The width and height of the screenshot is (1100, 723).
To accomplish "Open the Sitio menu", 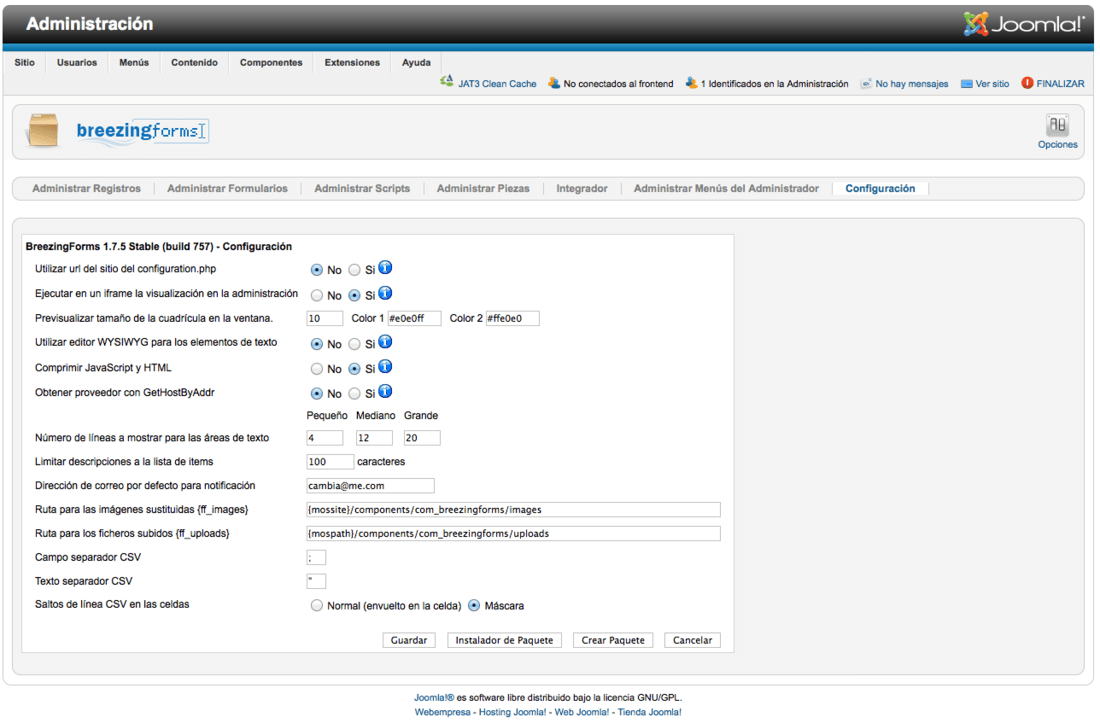I will point(25,62).
